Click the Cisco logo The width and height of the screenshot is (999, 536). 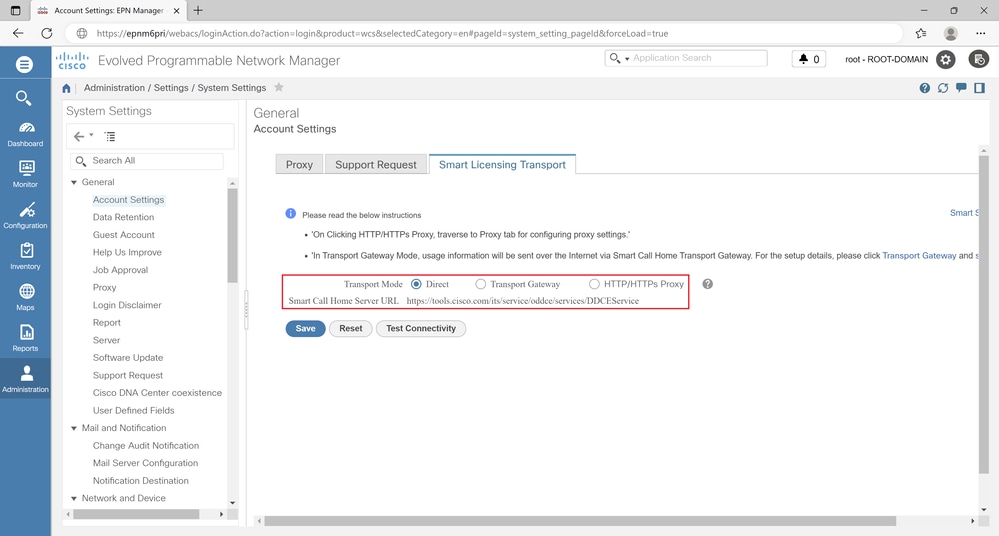coord(72,61)
